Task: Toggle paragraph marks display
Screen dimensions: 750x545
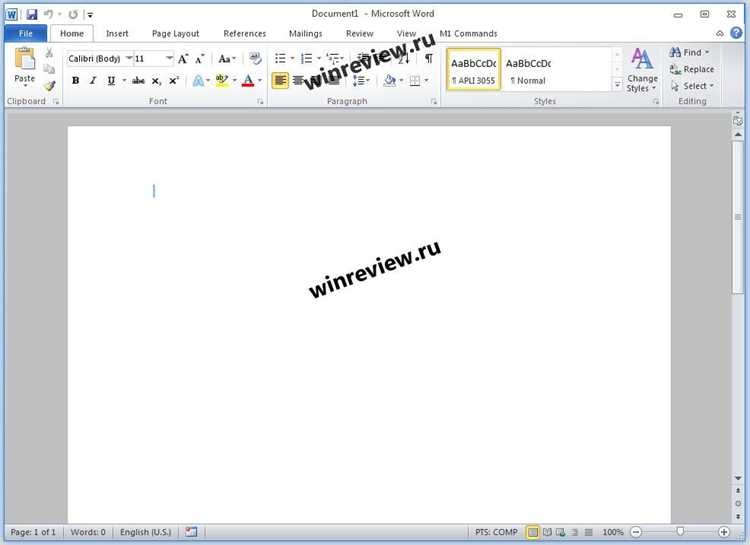Action: coord(429,58)
